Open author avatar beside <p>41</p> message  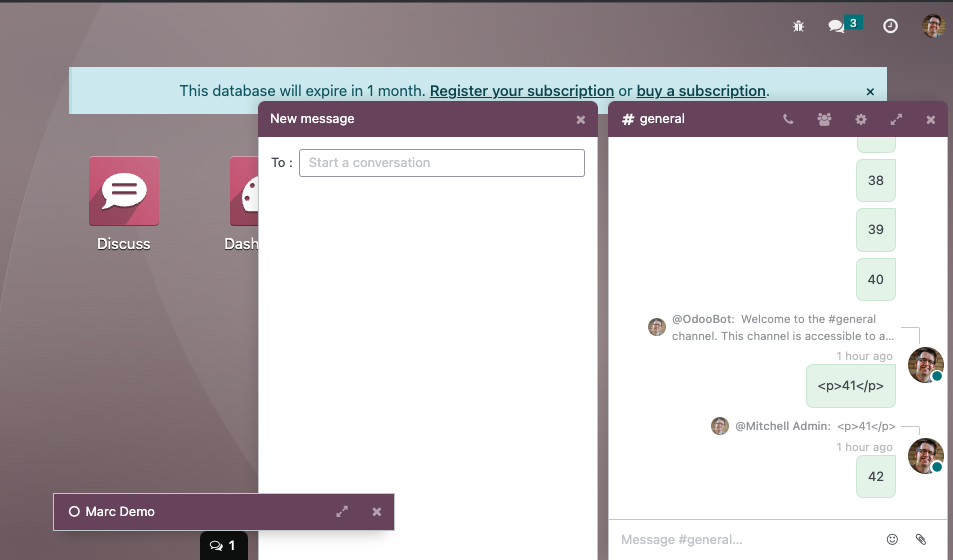[x=926, y=365]
